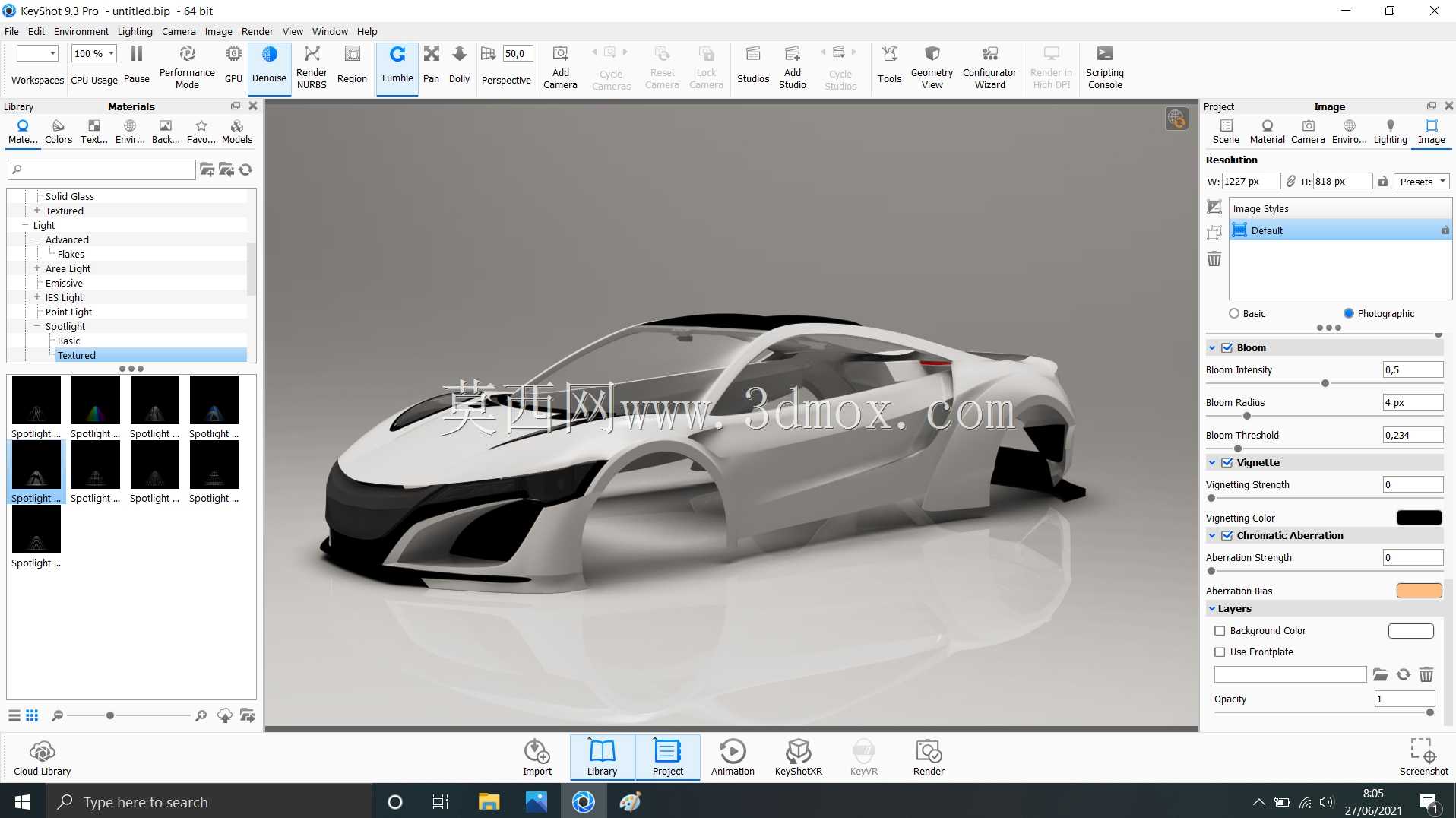Refresh the library materials list

(x=245, y=170)
